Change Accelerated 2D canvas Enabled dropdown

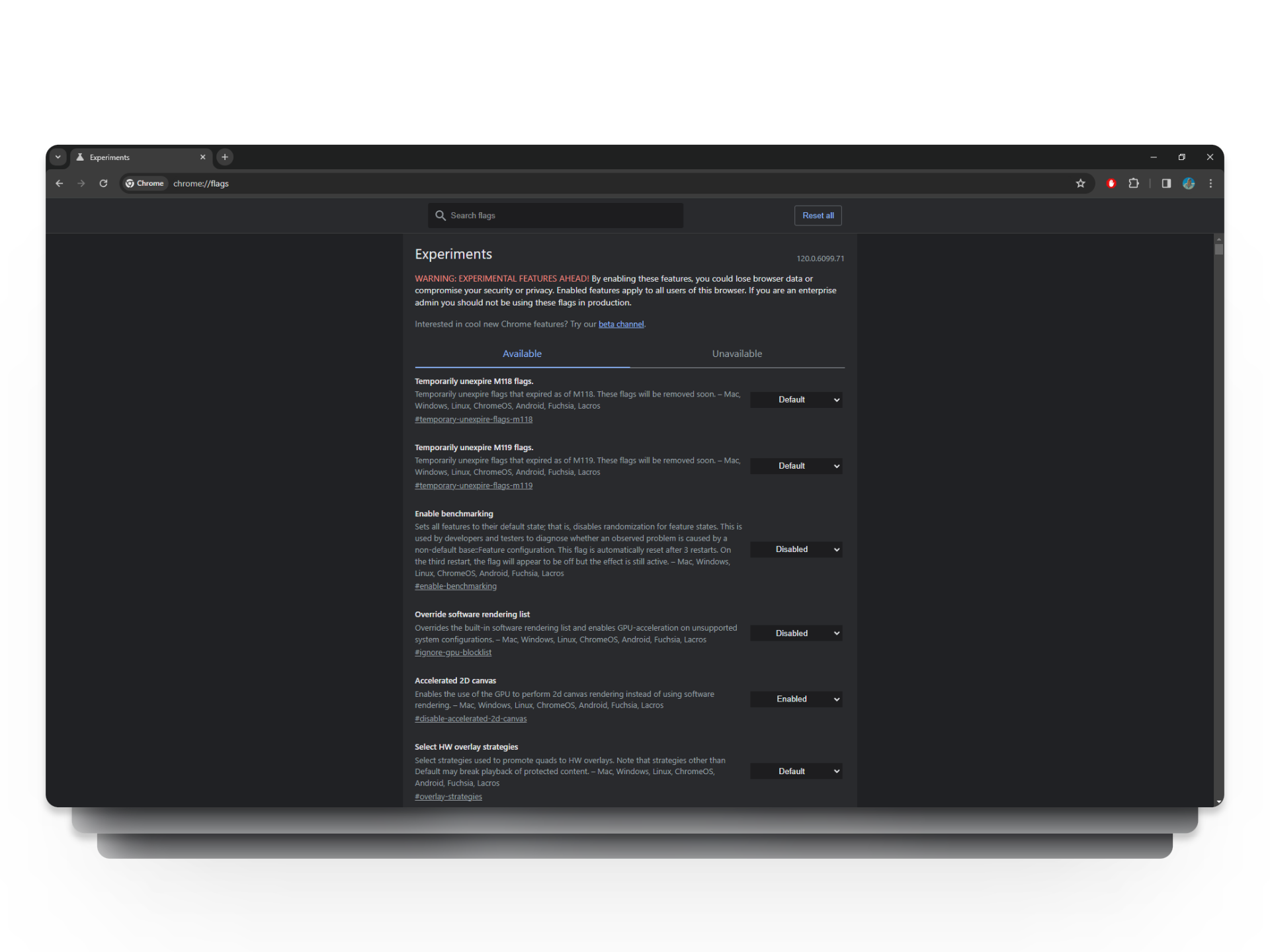(x=796, y=699)
